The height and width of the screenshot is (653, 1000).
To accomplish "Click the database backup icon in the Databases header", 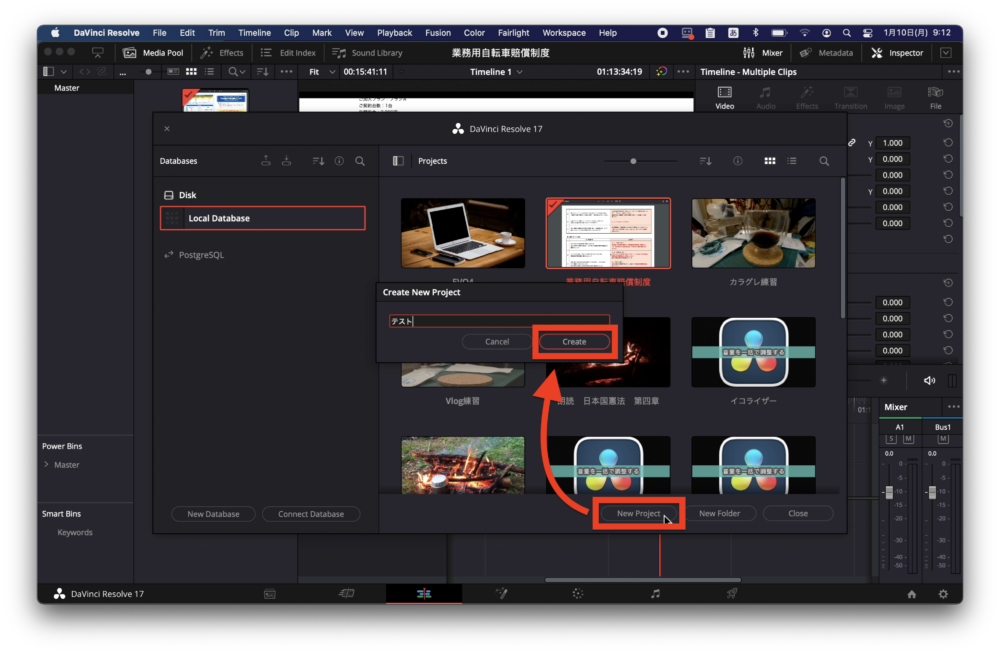I will (266, 161).
